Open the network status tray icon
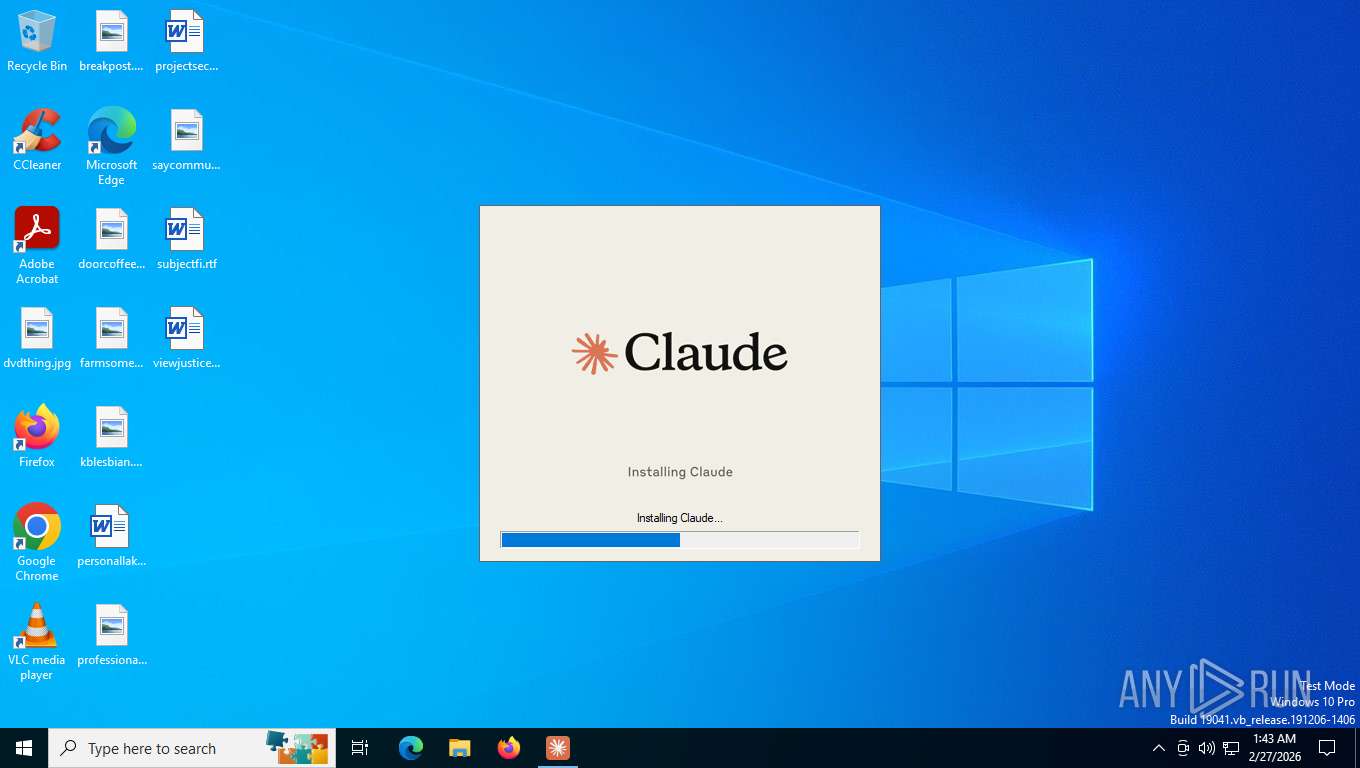The width and height of the screenshot is (1360, 768). 1231,748
